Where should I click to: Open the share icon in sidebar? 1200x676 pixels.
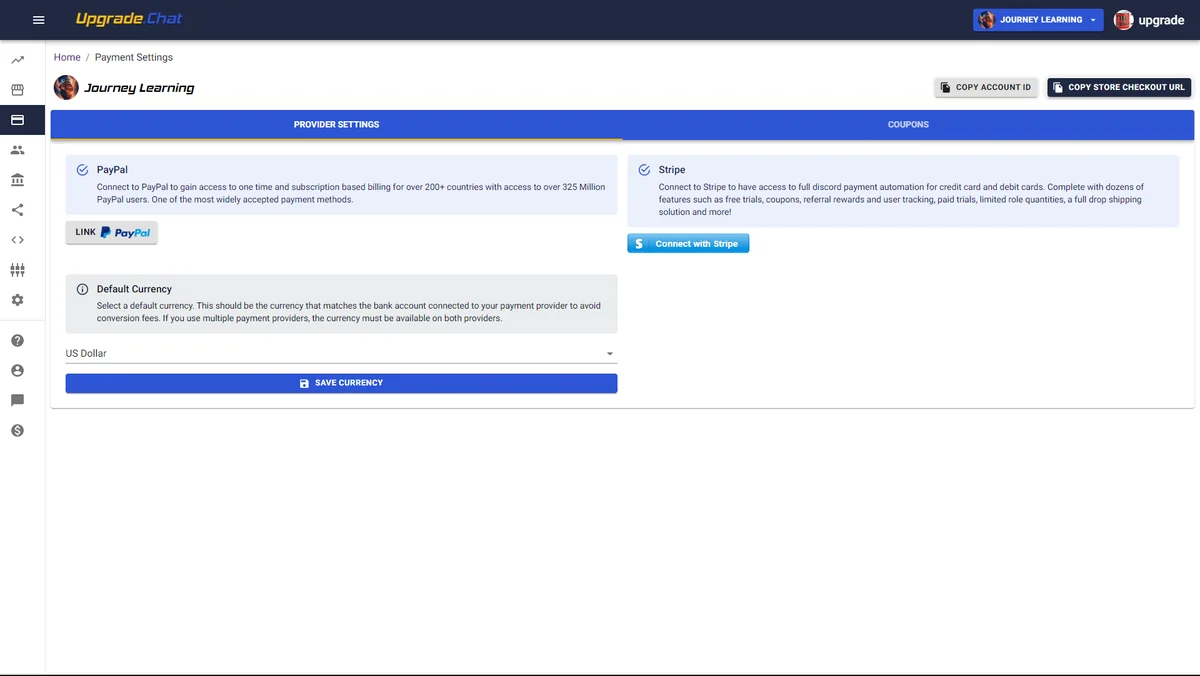[x=17, y=210]
